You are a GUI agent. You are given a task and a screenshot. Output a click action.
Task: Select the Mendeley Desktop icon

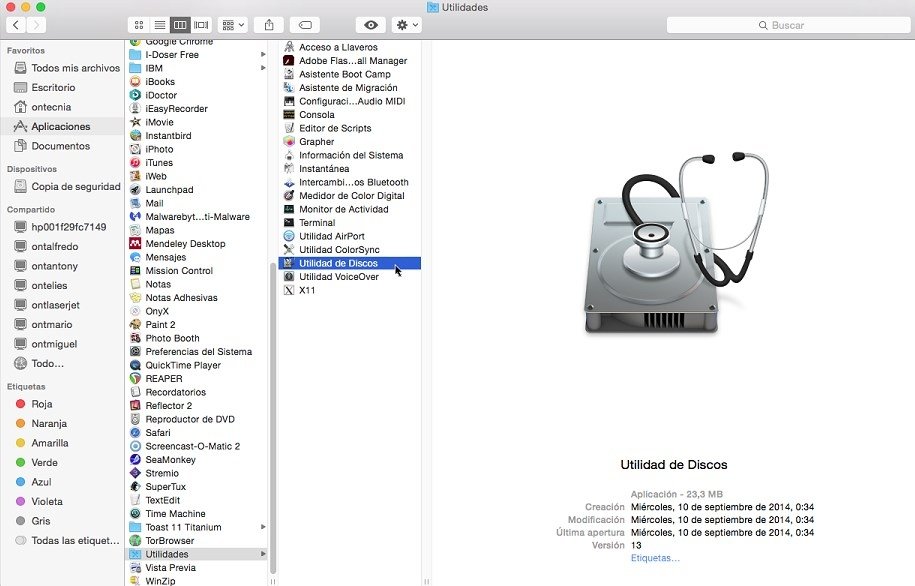coord(135,243)
